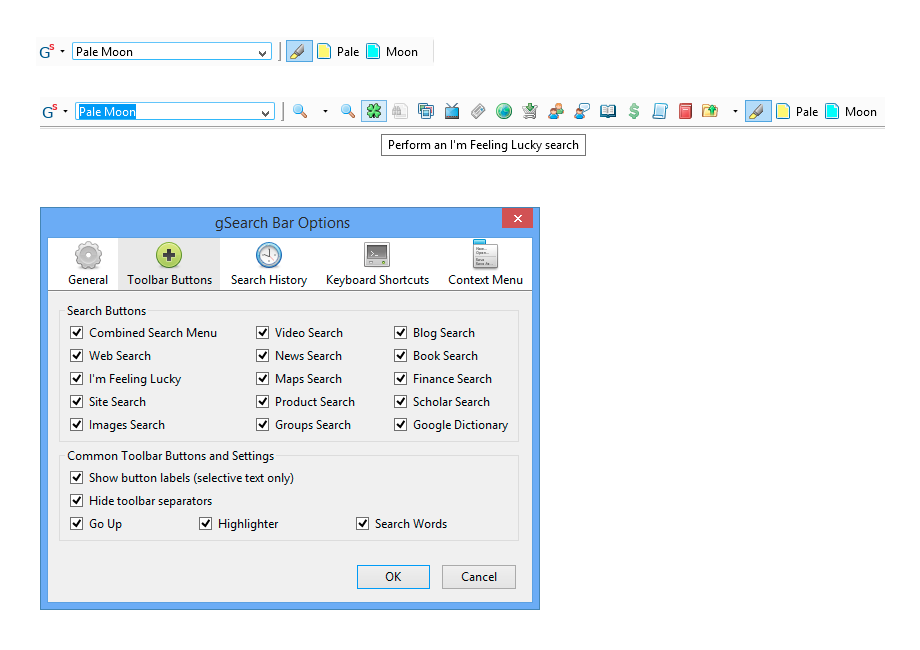Toggle the Highlighter in the compact toolbar
The height and width of the screenshot is (650, 920).
point(299,51)
